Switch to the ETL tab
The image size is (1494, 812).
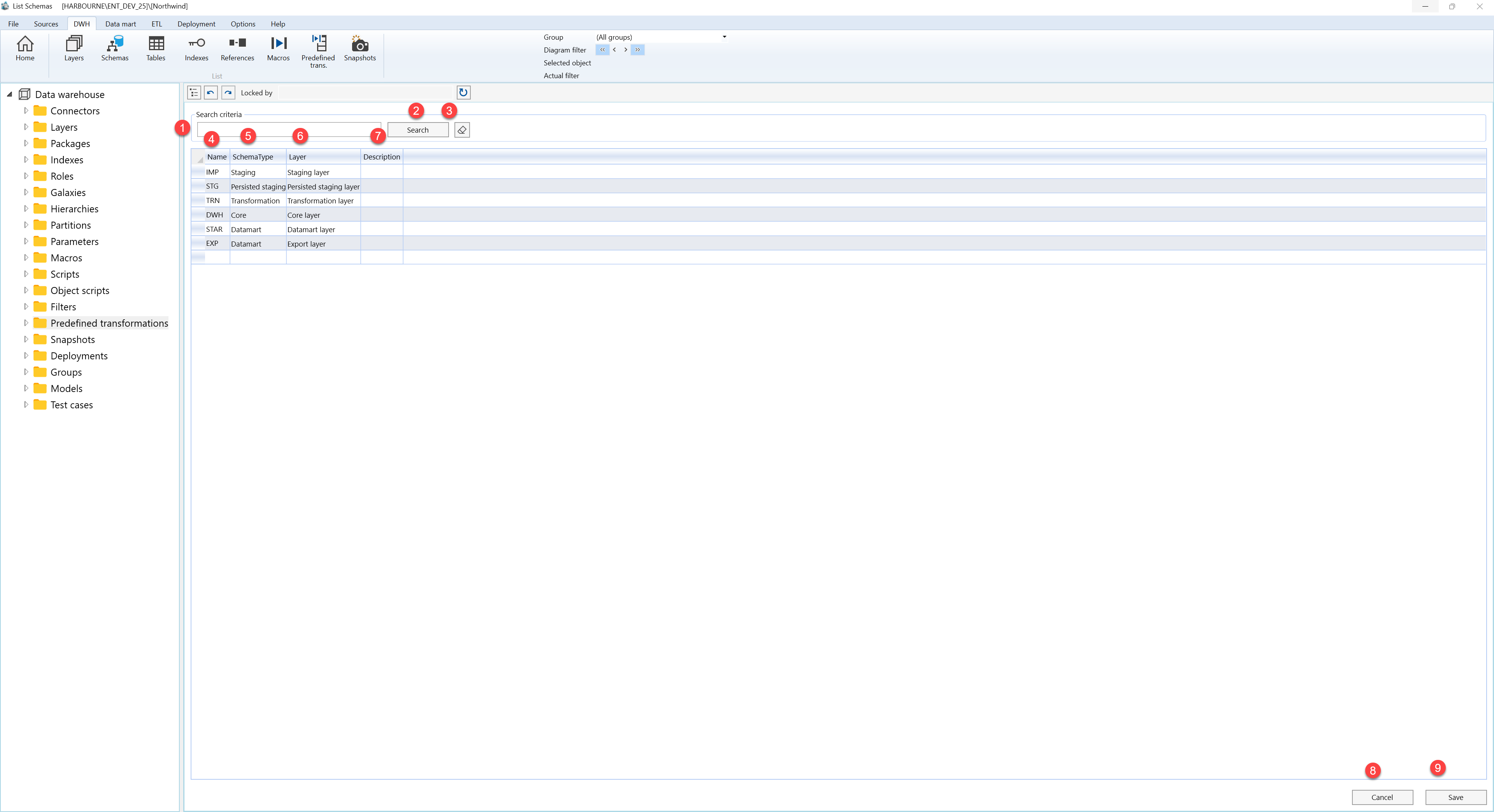pyautogui.click(x=156, y=24)
